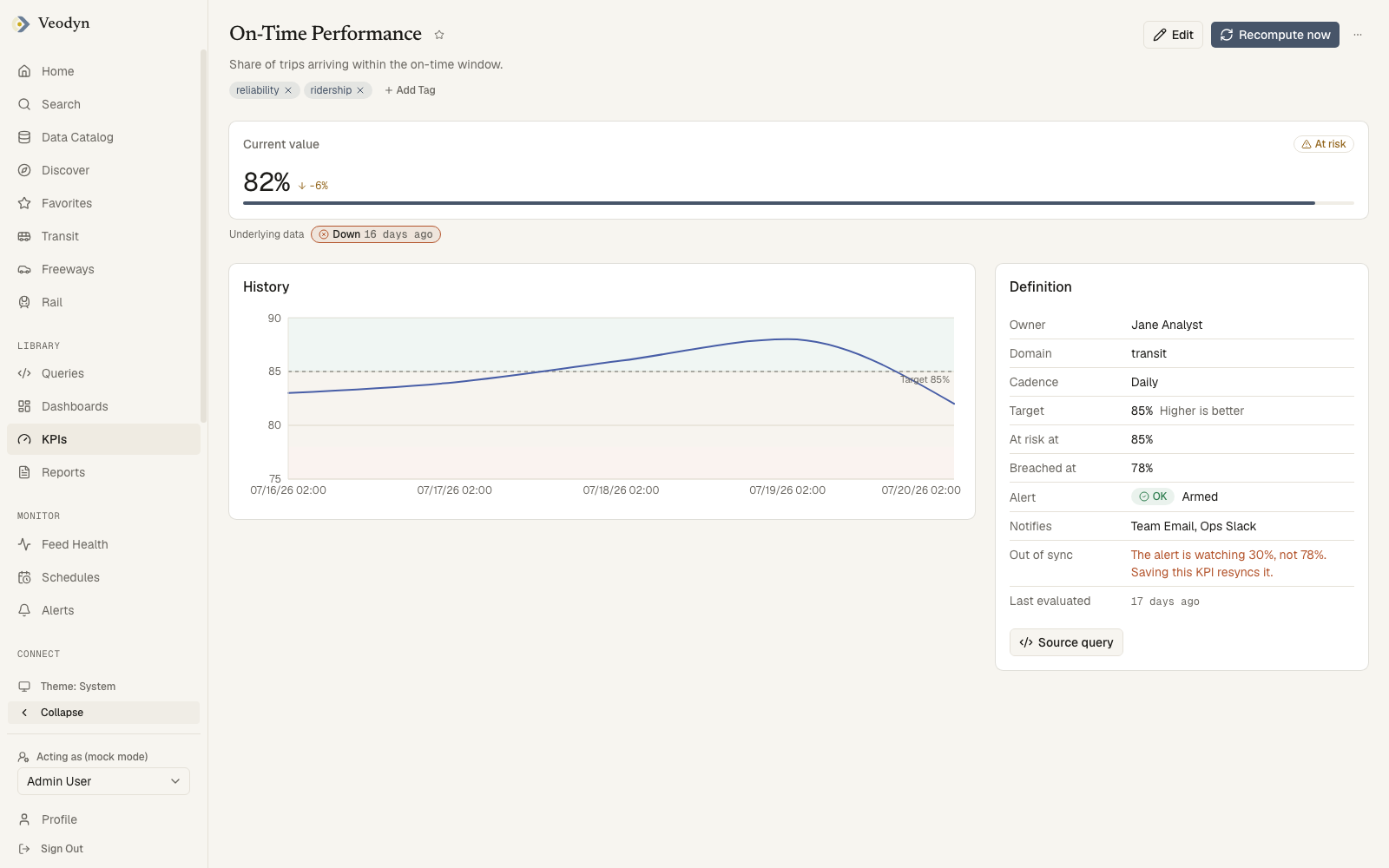The image size is (1389, 868).
Task: Click the Target 85% line label on chart
Action: click(x=925, y=380)
